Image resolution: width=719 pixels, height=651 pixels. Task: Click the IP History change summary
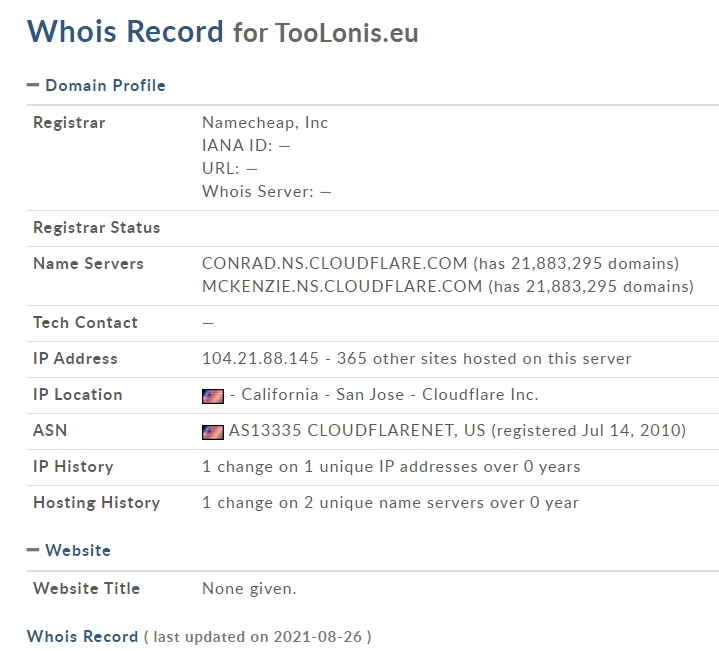coord(391,467)
